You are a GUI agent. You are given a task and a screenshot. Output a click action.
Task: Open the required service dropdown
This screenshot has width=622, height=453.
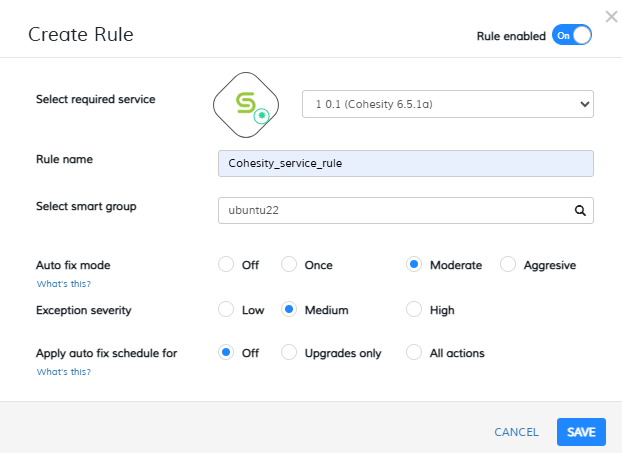[x=448, y=104]
